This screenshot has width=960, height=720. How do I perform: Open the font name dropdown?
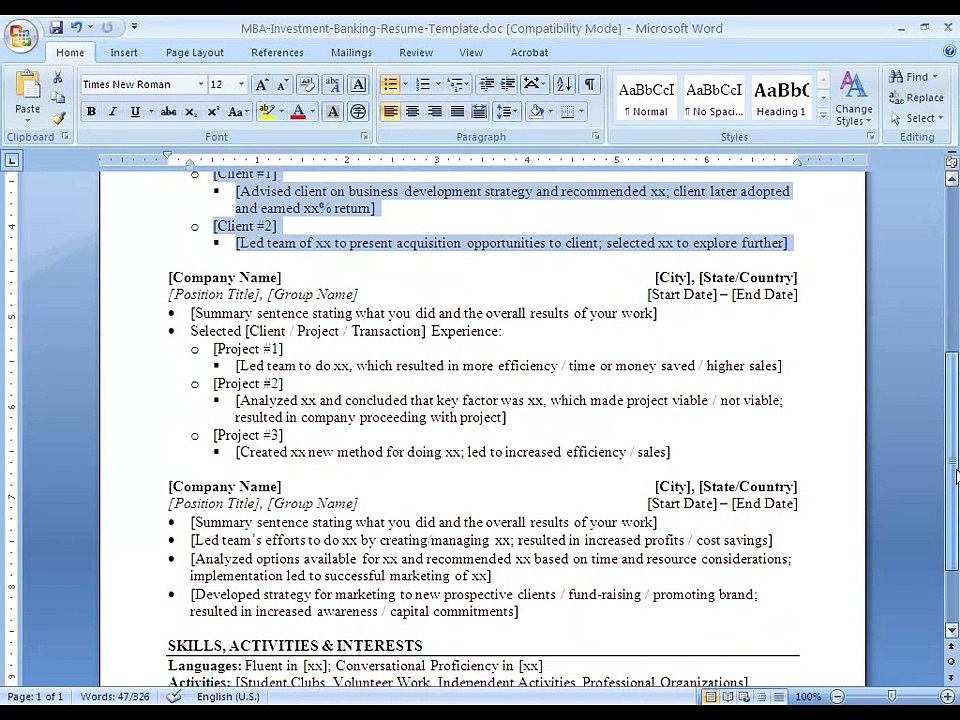201,84
